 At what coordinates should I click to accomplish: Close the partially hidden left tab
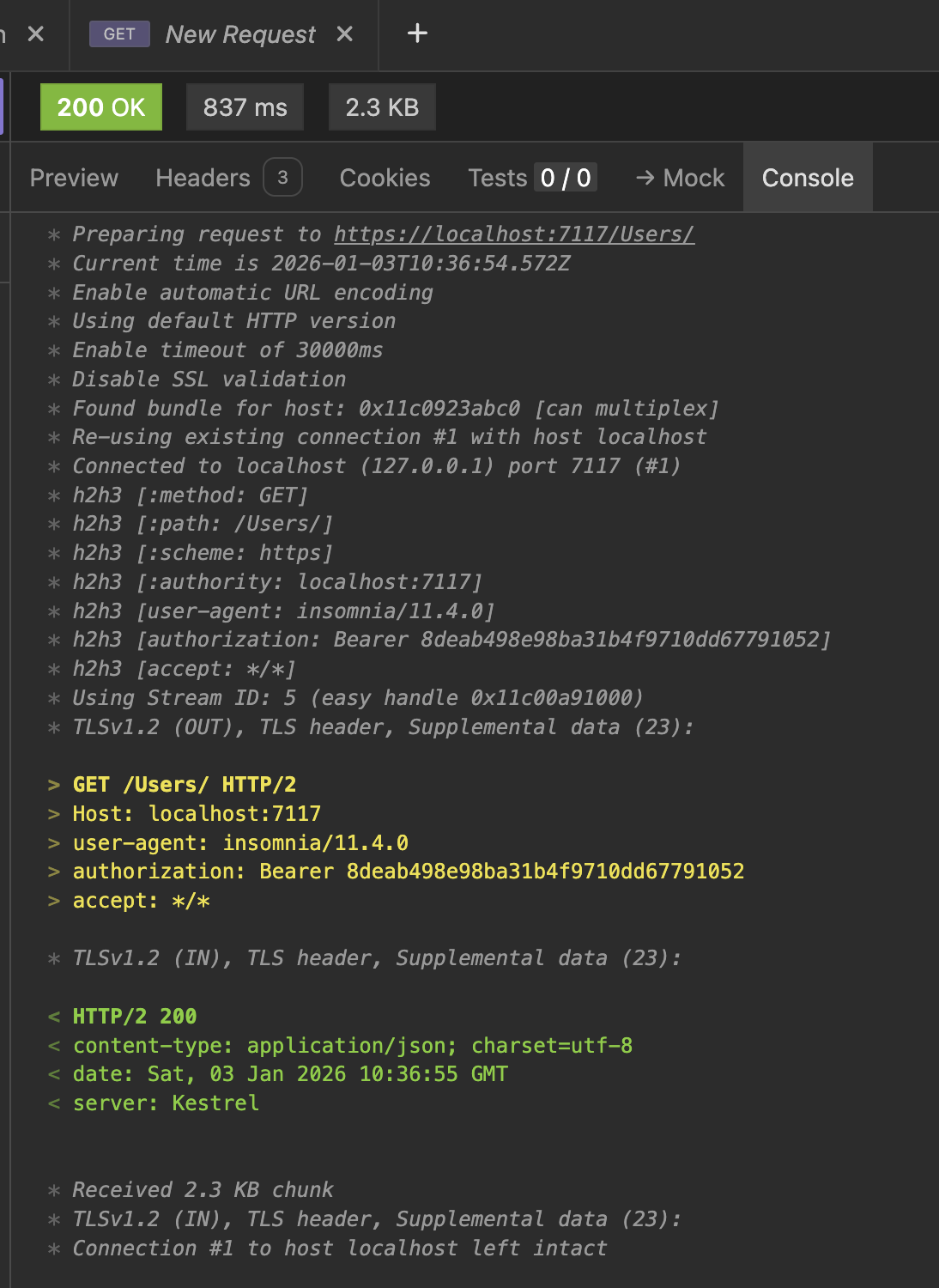point(36,34)
